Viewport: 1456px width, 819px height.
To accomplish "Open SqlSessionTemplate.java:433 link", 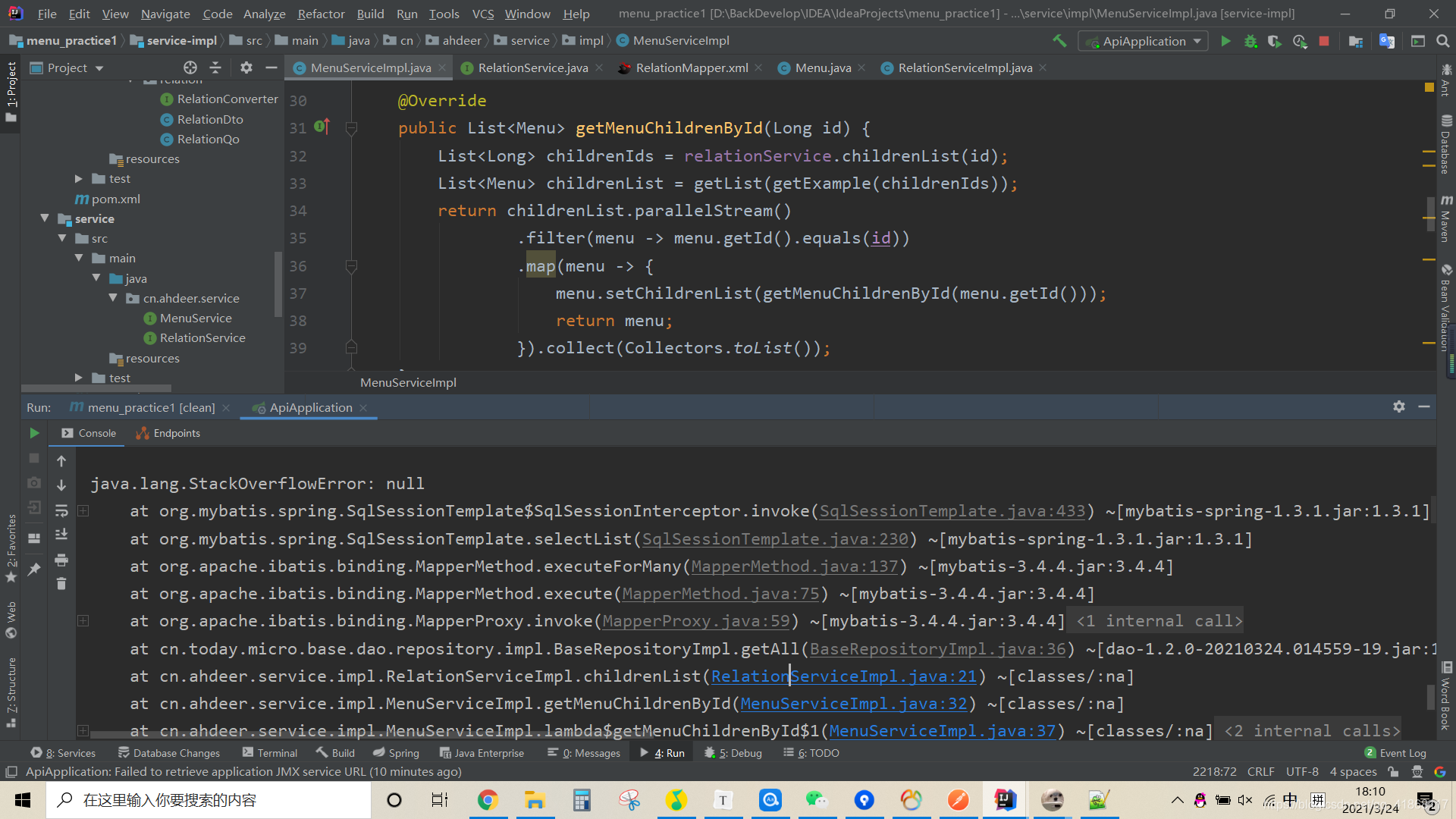I will 952,511.
